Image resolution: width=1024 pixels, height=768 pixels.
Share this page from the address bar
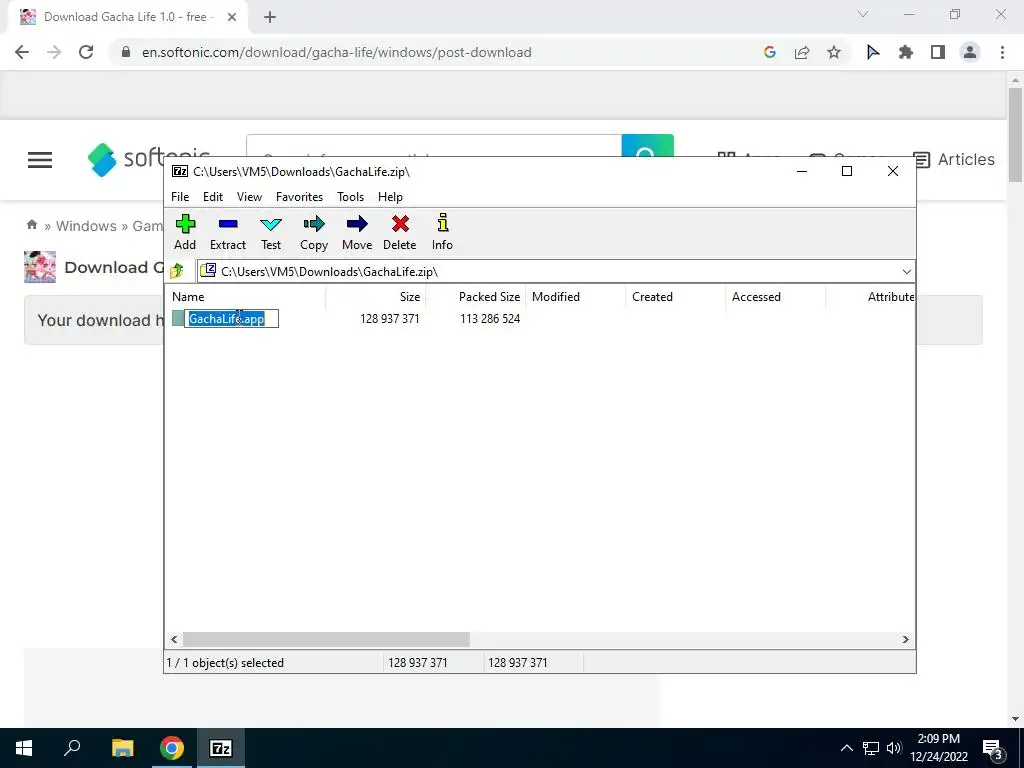(802, 52)
